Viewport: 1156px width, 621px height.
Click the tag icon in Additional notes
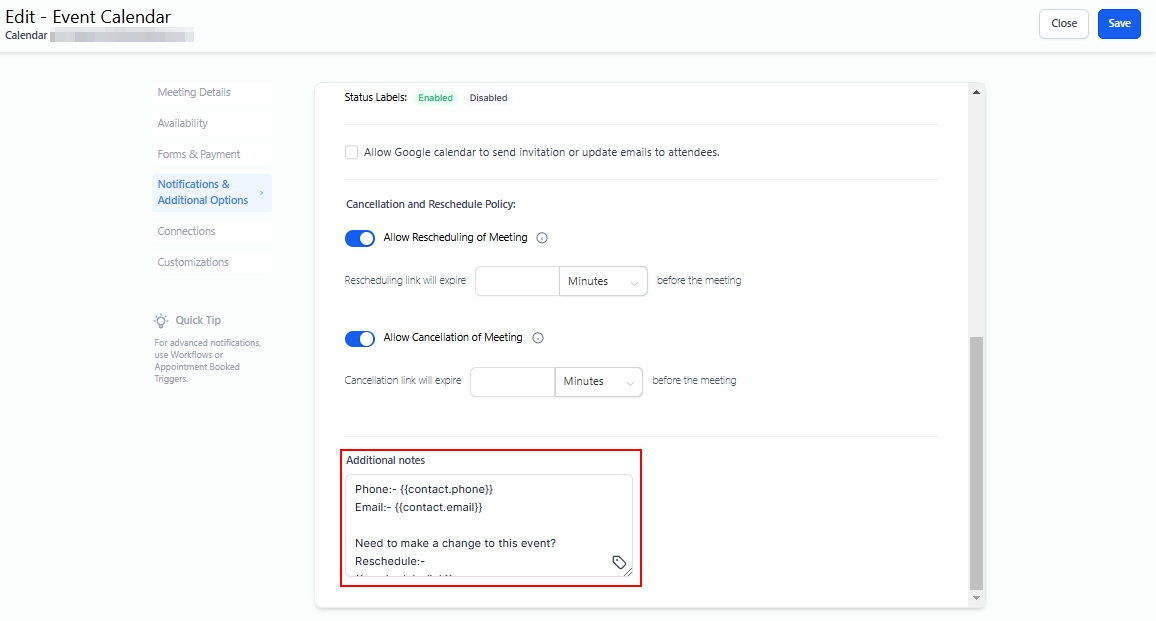point(619,562)
